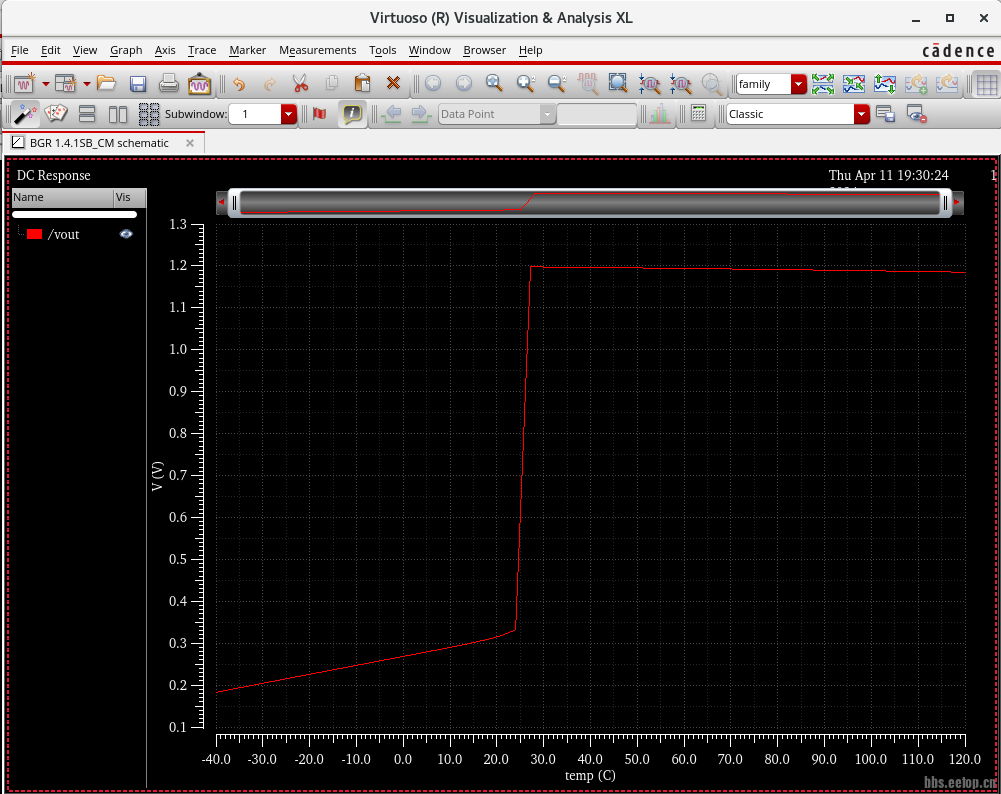Cut the selected trace

[x=299, y=84]
